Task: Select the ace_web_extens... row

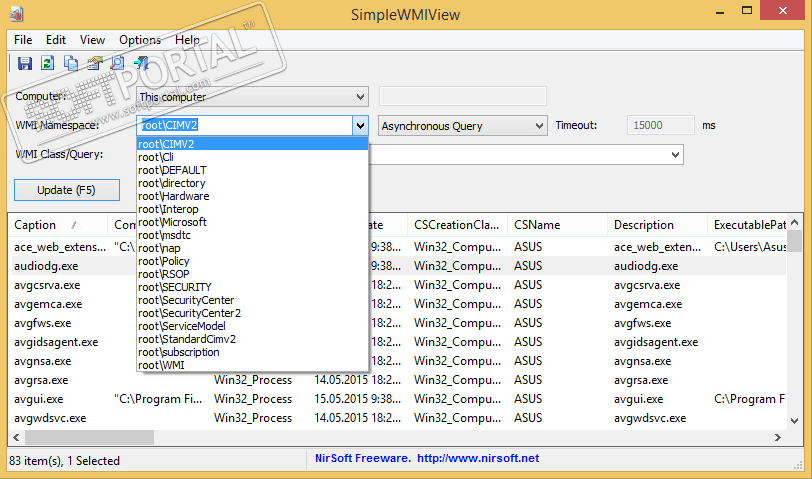Action: pos(397,247)
